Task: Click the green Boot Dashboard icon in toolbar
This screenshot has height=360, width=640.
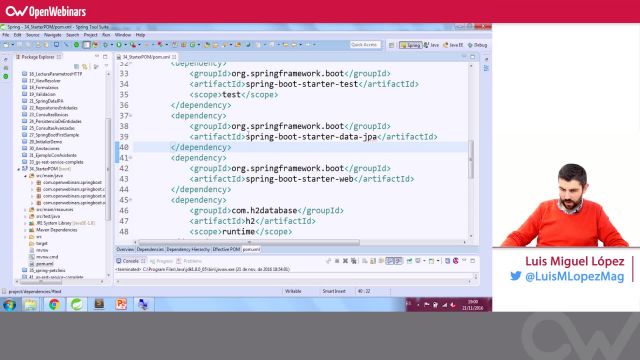Action: coord(76,45)
